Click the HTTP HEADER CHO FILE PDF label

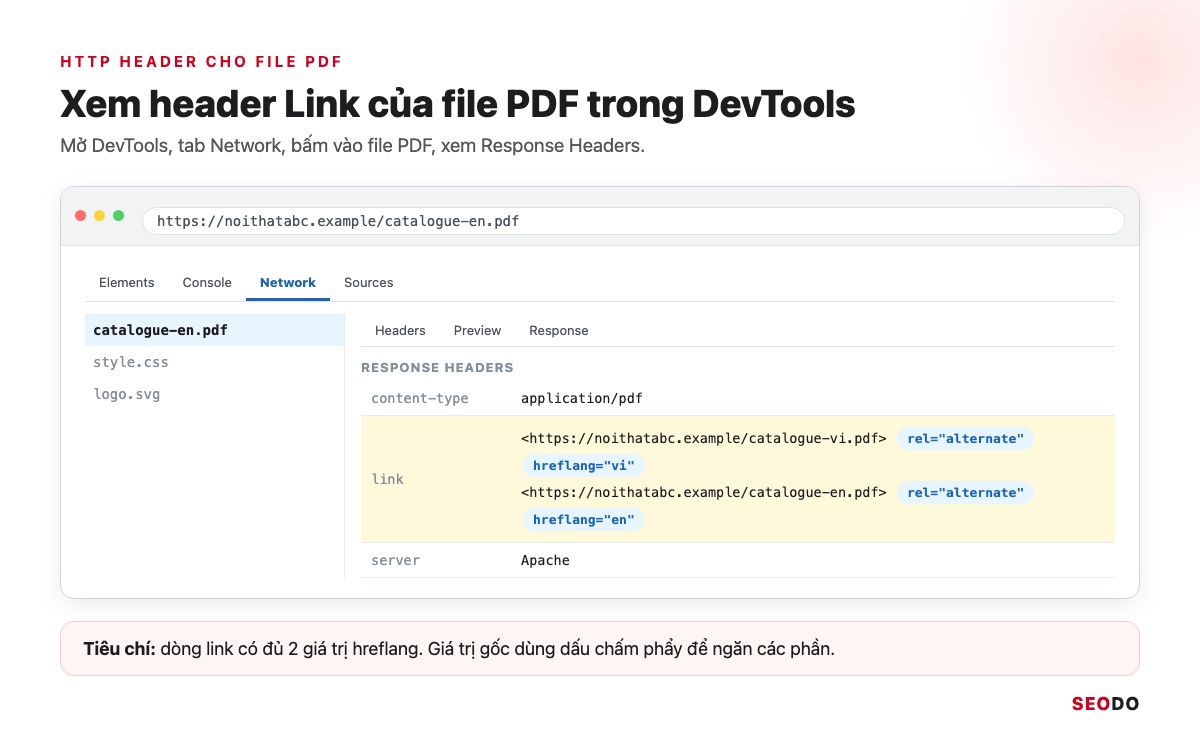click(201, 61)
